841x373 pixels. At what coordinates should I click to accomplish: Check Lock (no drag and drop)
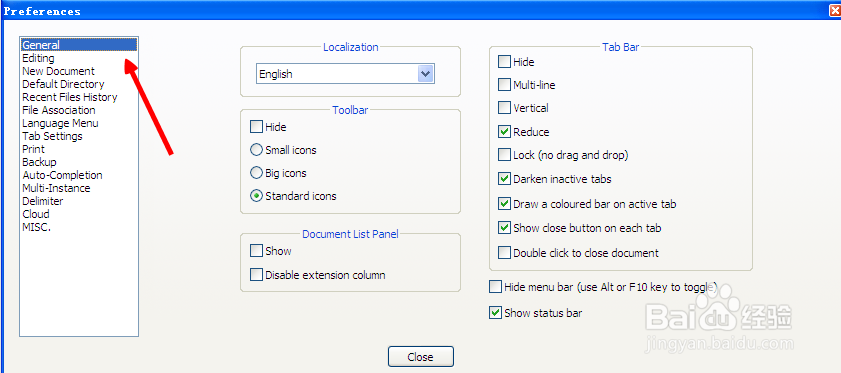[x=504, y=155]
